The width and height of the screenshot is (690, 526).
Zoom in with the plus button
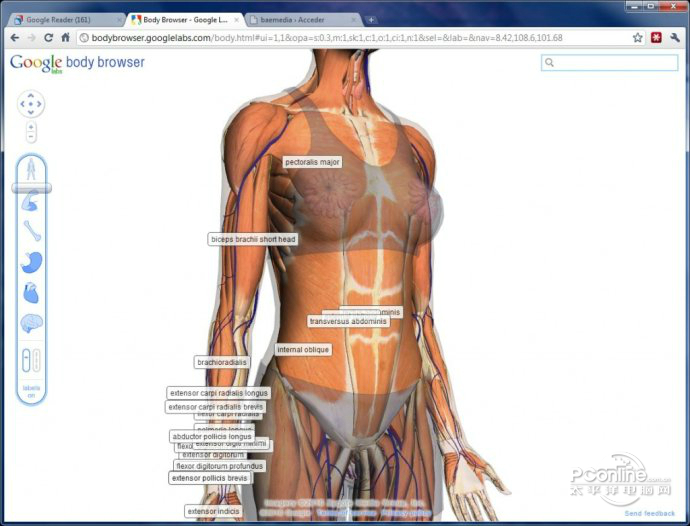pyautogui.click(x=31, y=128)
